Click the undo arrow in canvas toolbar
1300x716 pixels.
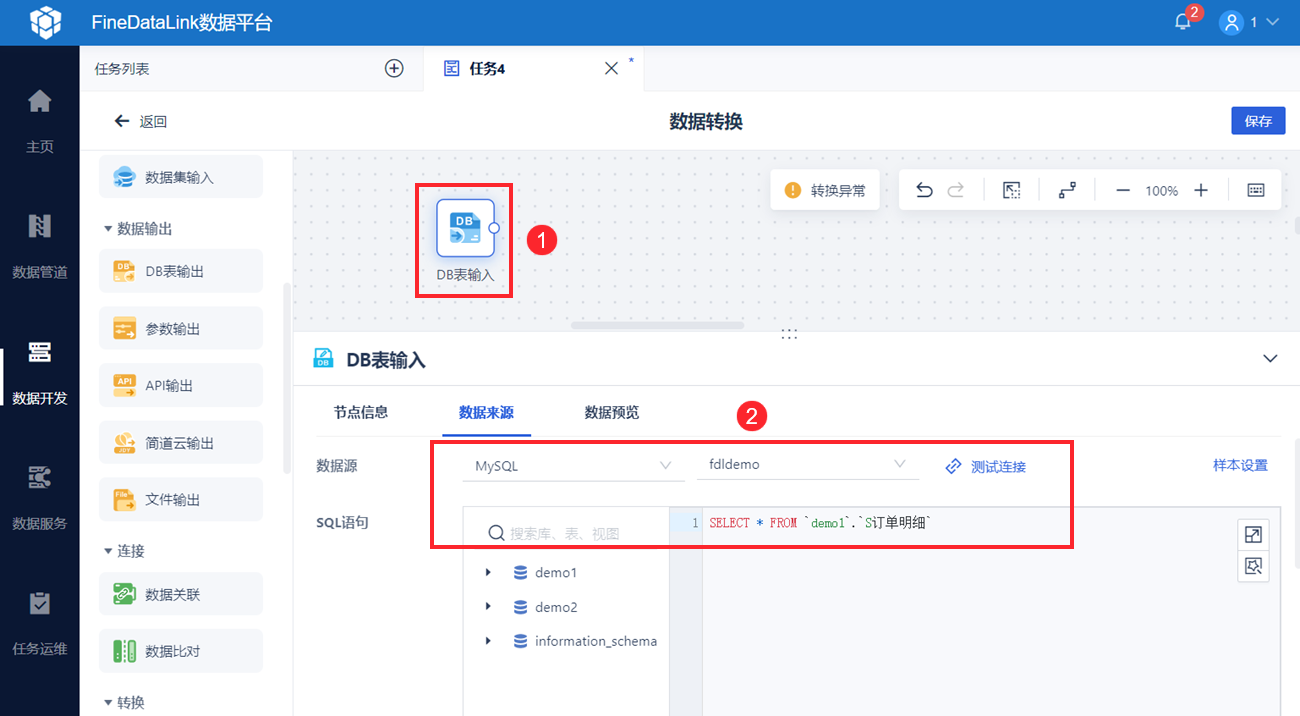925,190
